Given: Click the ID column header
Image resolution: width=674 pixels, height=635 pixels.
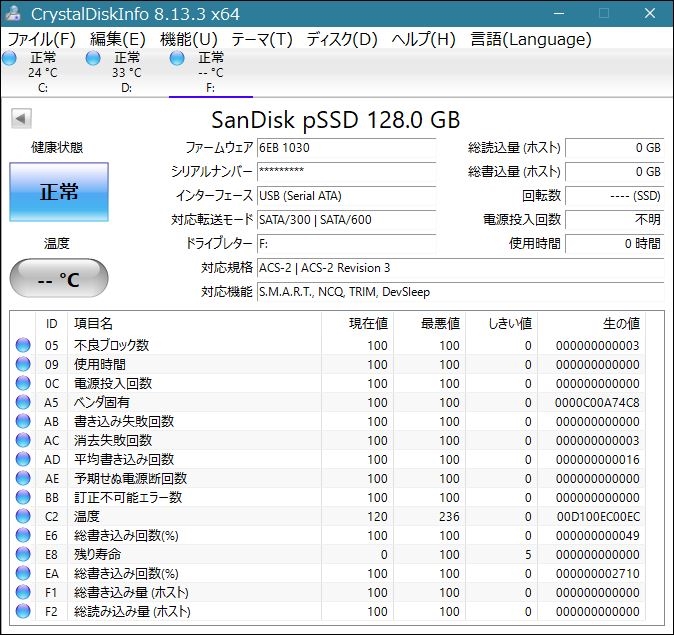Looking at the screenshot, I should click(x=52, y=323).
